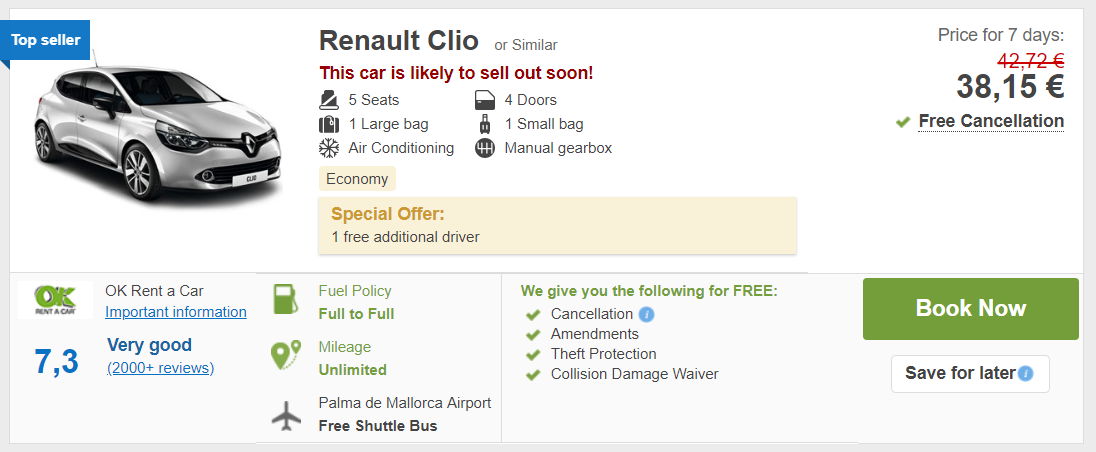Click the Free Cancellation link
Viewport: 1096px width, 452px height.
(x=991, y=121)
